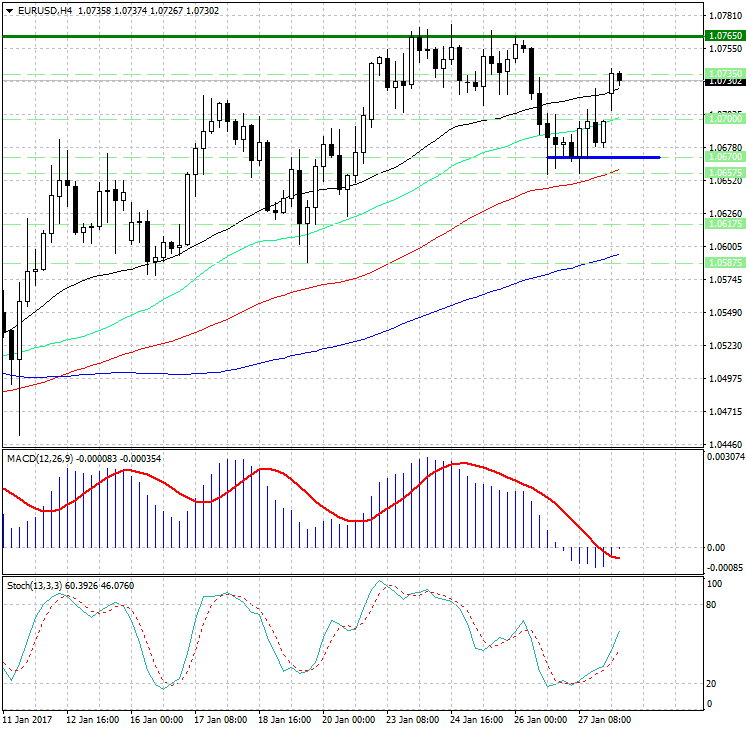
Task: Click the 26 Jan 00:00 time label
Action: click(540, 720)
